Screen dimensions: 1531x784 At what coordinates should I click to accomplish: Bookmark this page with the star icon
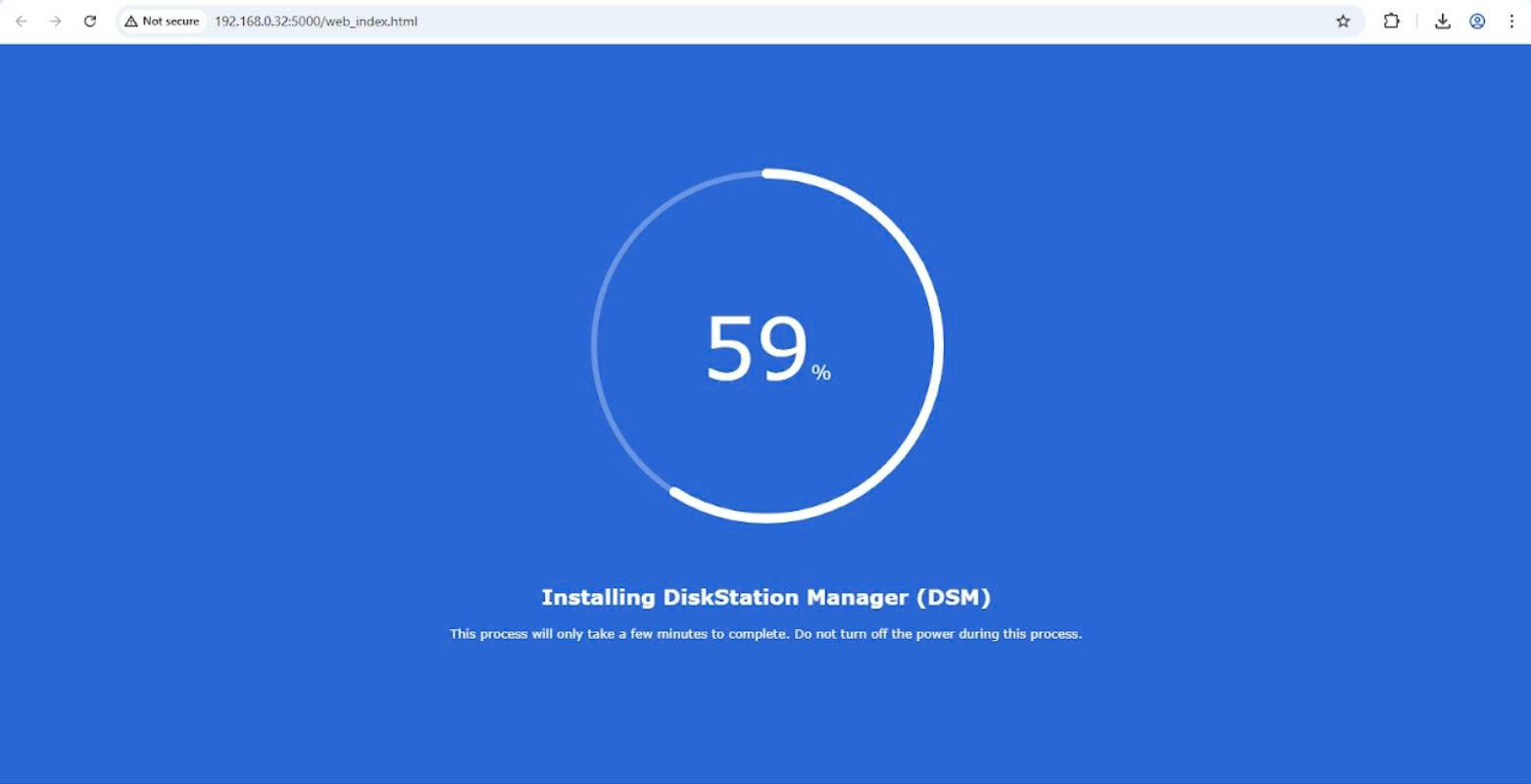pos(1343,21)
